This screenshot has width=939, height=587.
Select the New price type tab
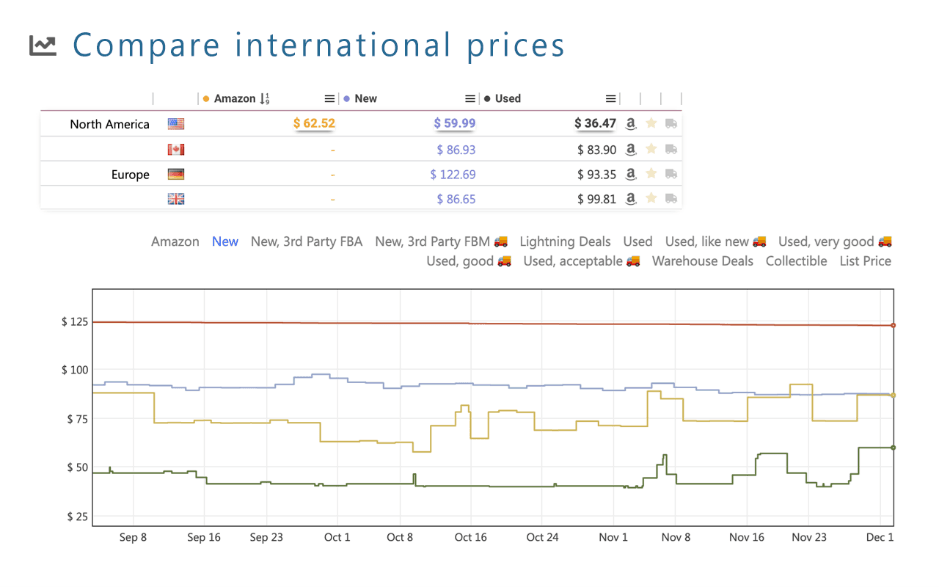(x=225, y=241)
